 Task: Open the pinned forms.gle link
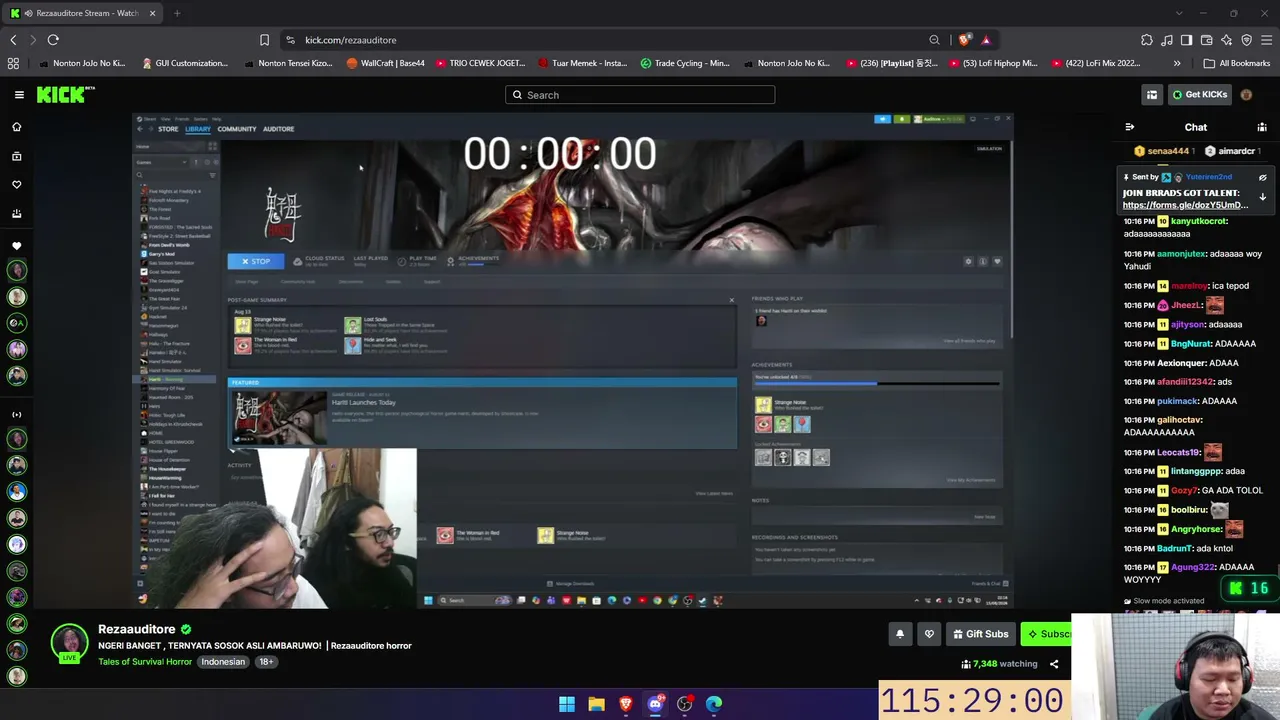1185,205
